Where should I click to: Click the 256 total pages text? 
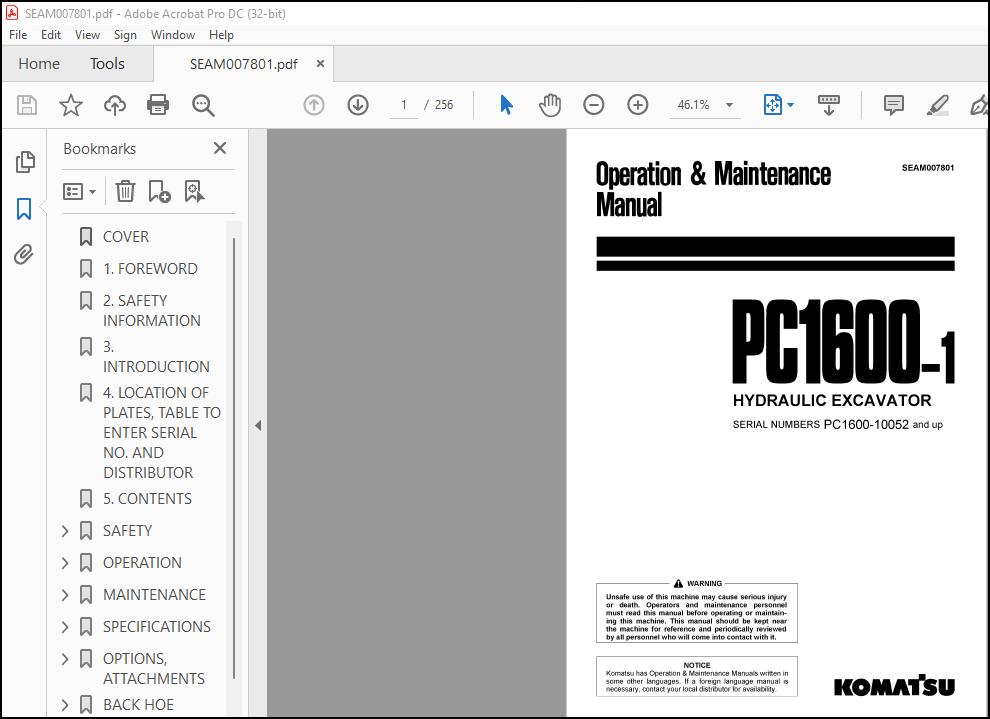(x=444, y=105)
